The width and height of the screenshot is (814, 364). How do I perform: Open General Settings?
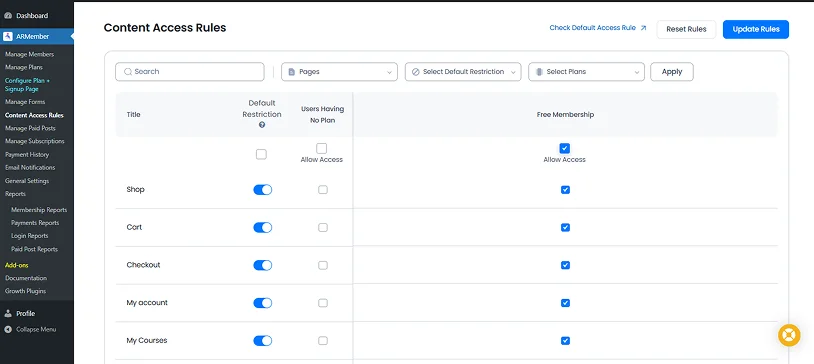point(27,181)
